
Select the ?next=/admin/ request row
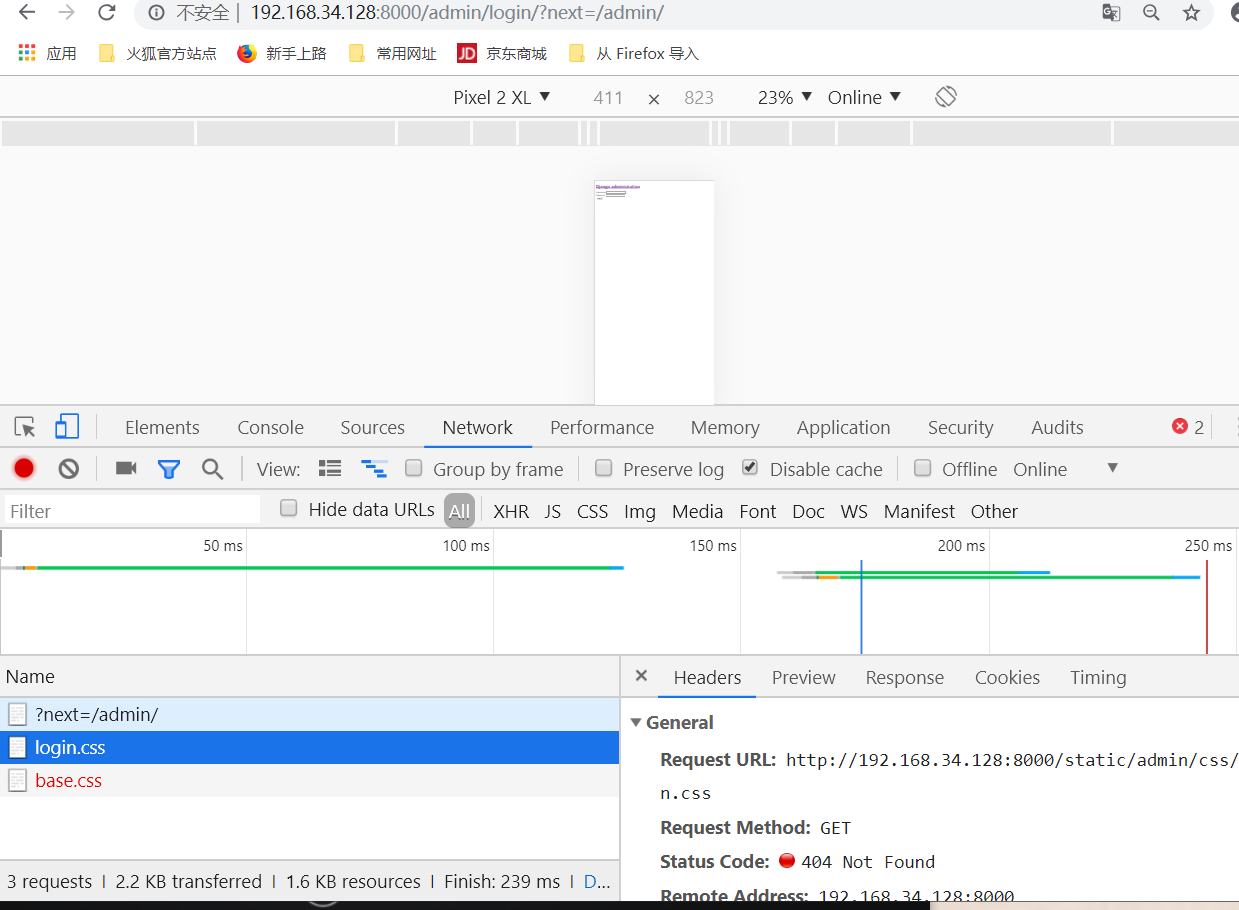[310, 714]
